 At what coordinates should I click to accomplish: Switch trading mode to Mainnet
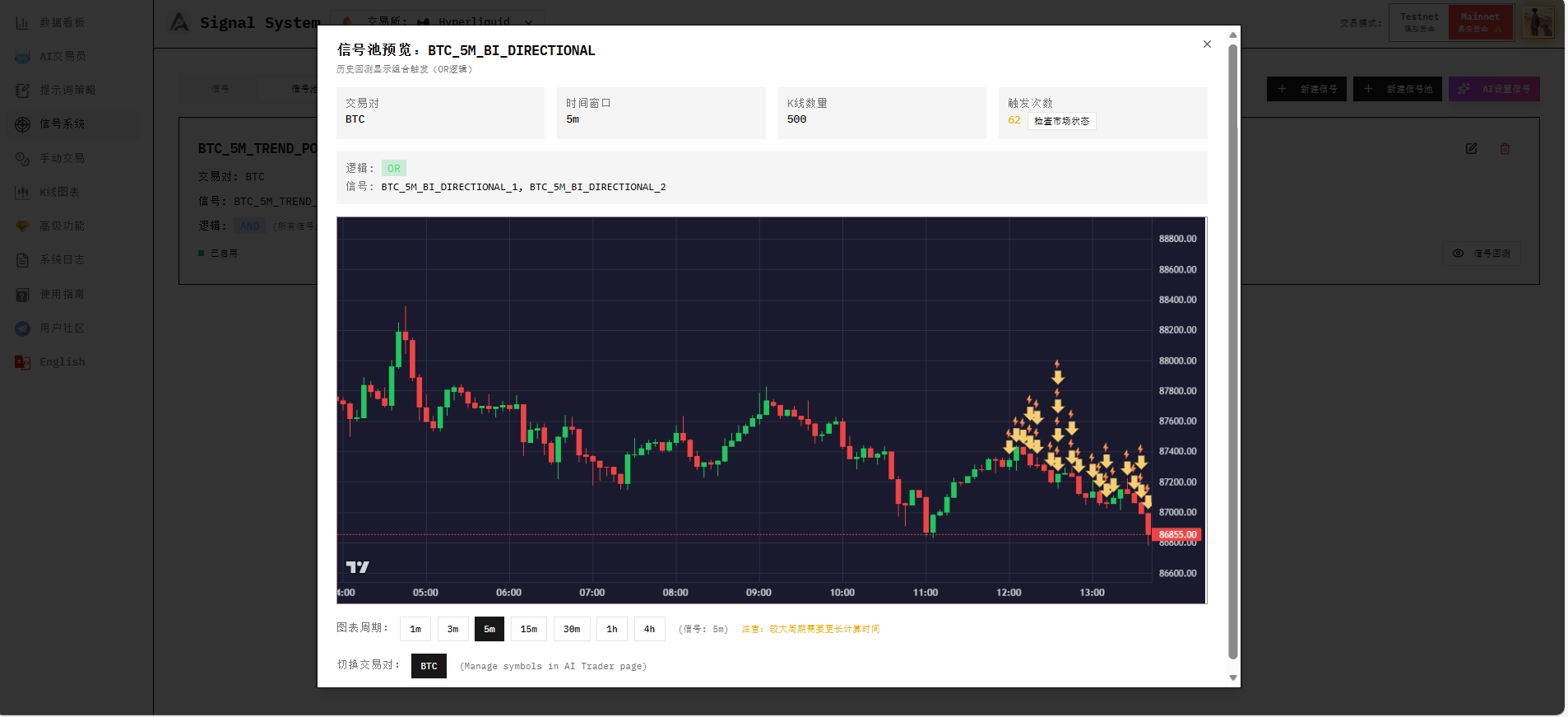click(1480, 22)
